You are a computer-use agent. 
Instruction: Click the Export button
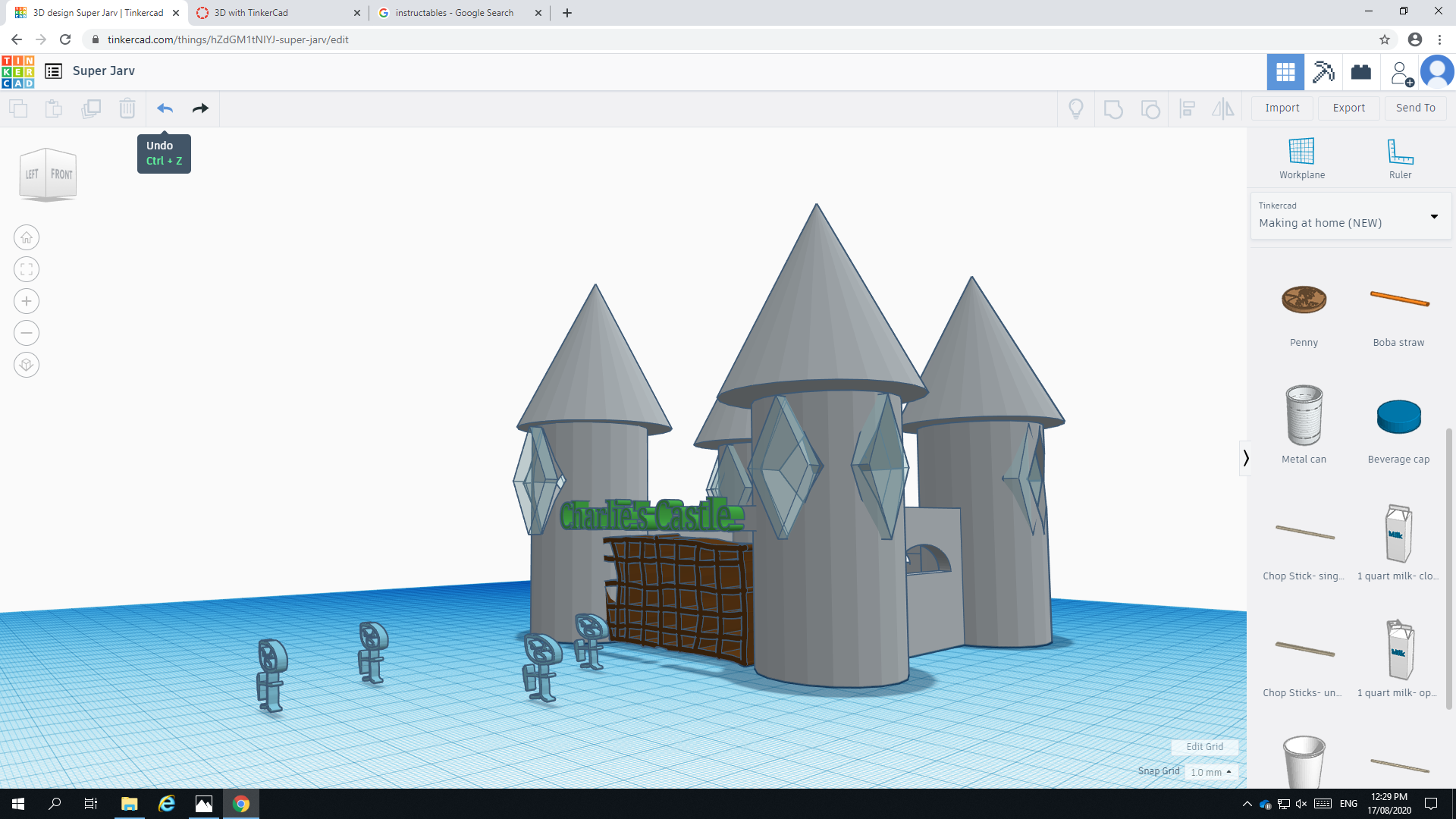tap(1349, 108)
